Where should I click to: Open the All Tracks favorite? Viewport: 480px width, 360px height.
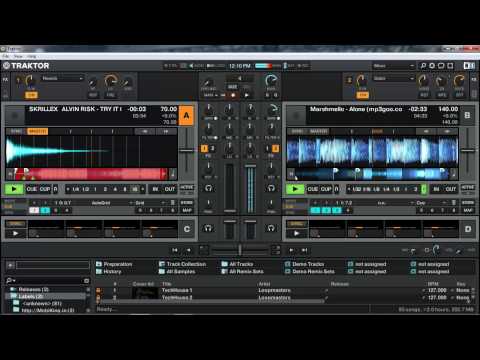(237, 264)
